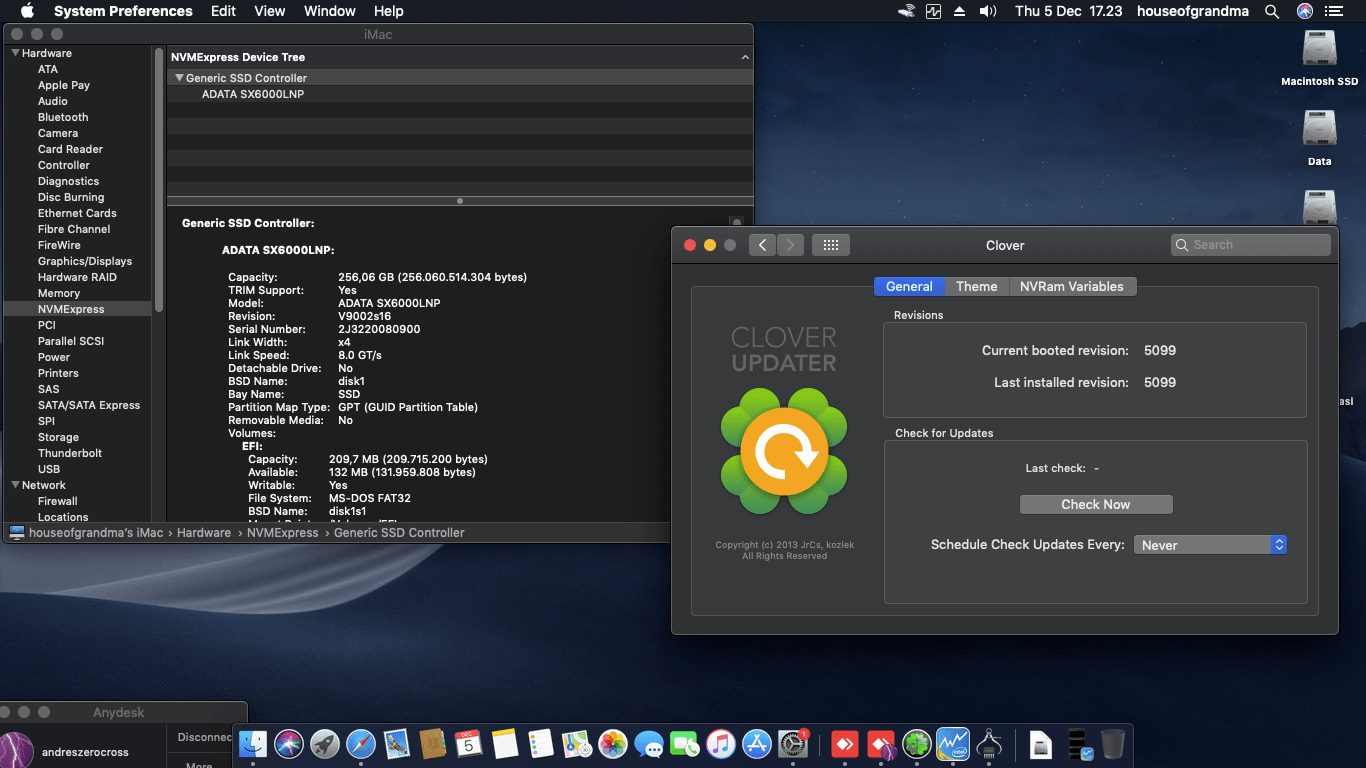Viewport: 1366px width, 768px height.
Task: Open Messages in the dock
Action: tap(649, 744)
